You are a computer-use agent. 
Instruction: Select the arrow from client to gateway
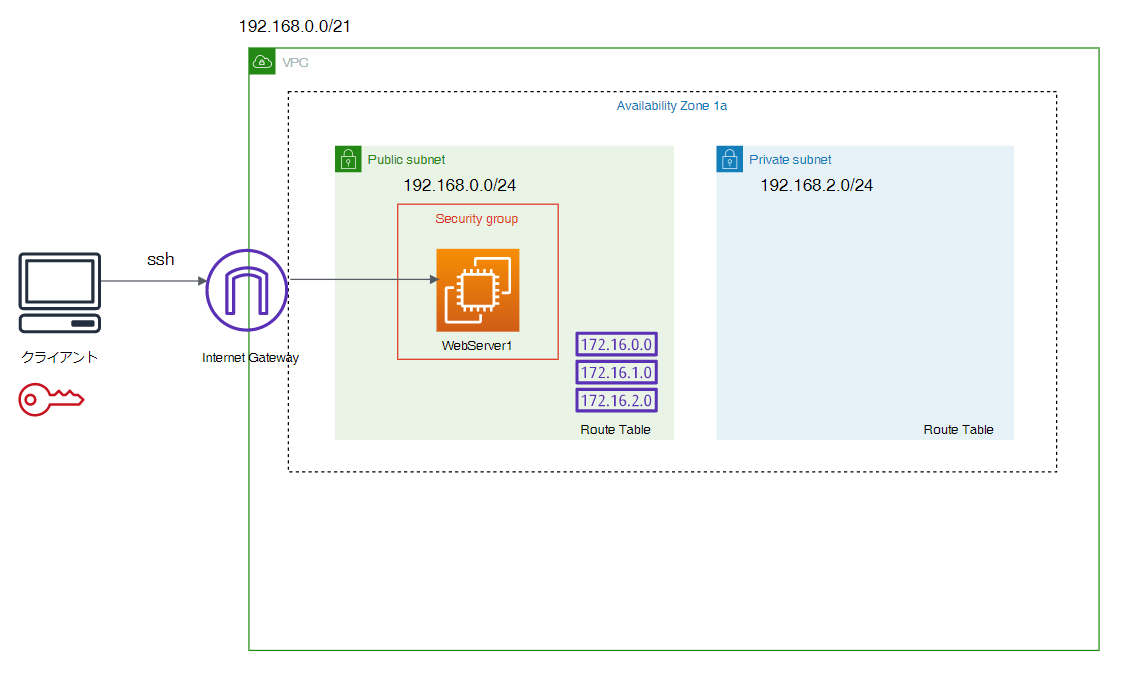[x=154, y=281]
